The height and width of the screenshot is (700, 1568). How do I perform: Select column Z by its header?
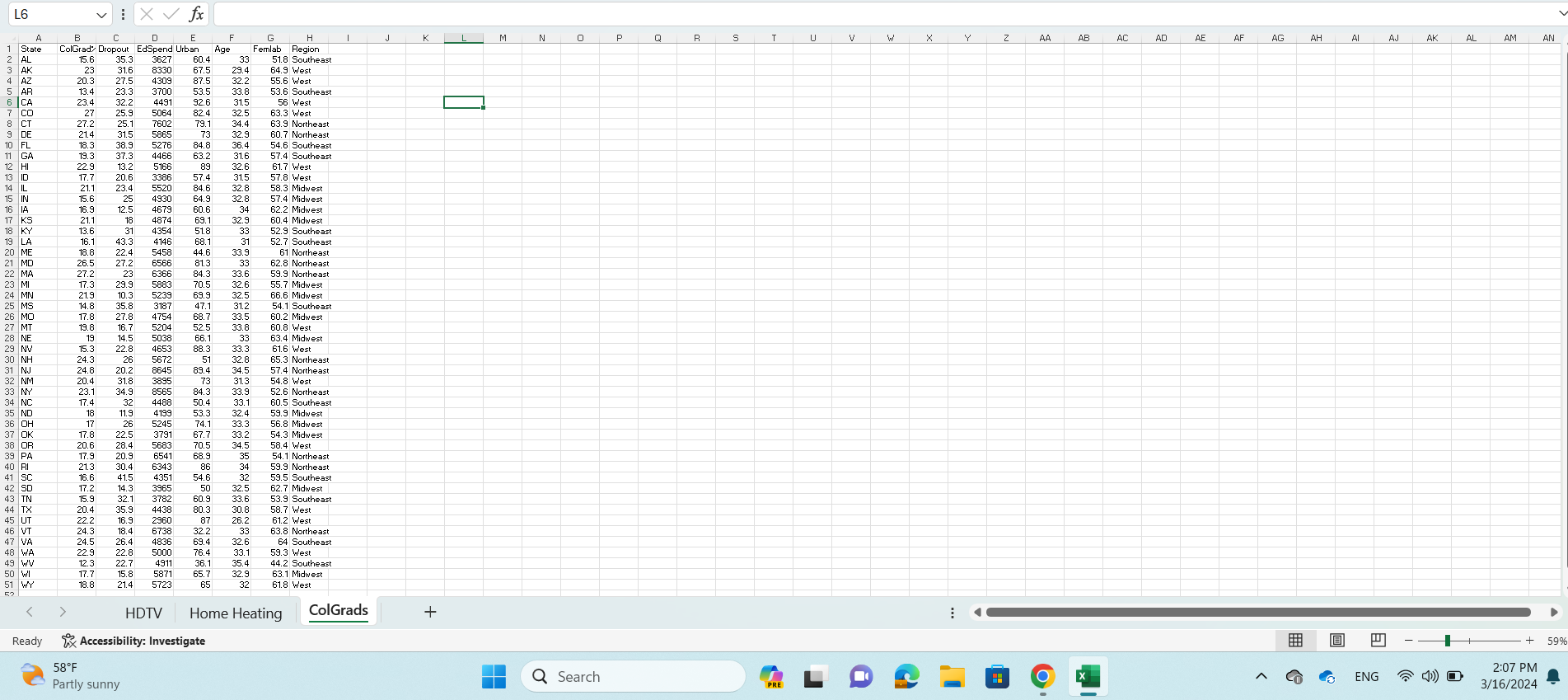tap(1006, 38)
